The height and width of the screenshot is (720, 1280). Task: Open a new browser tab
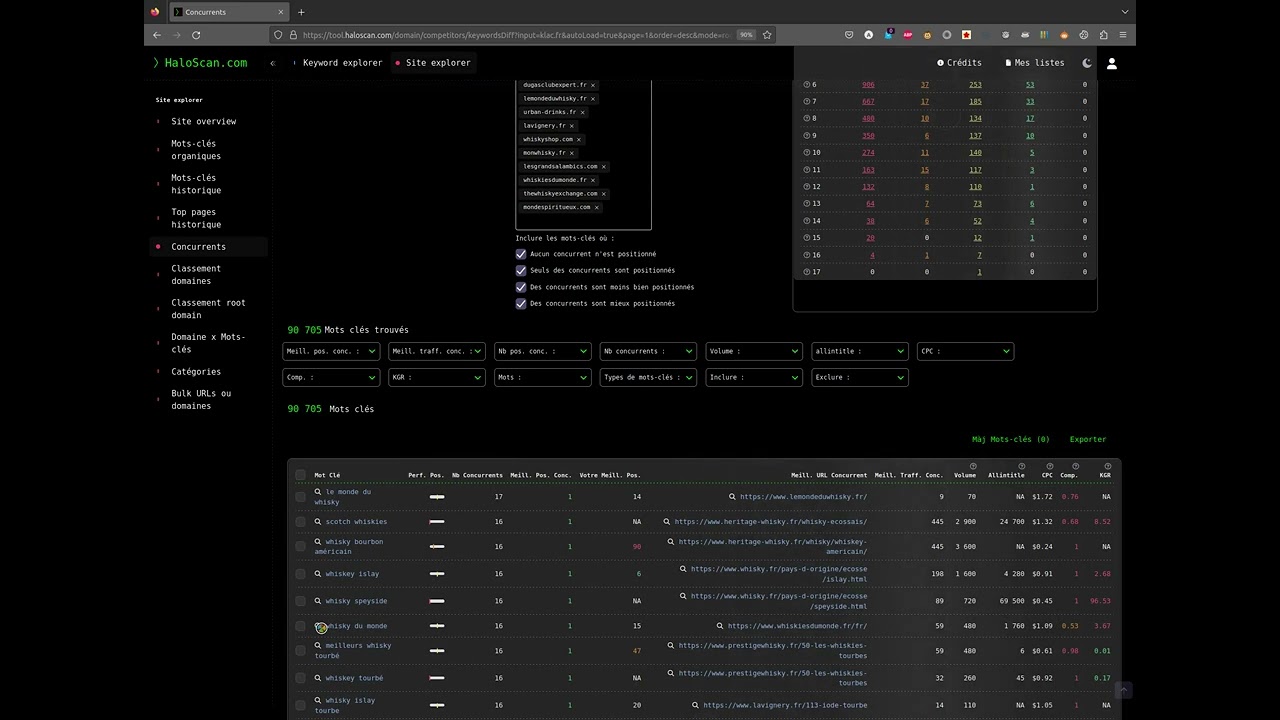click(301, 12)
